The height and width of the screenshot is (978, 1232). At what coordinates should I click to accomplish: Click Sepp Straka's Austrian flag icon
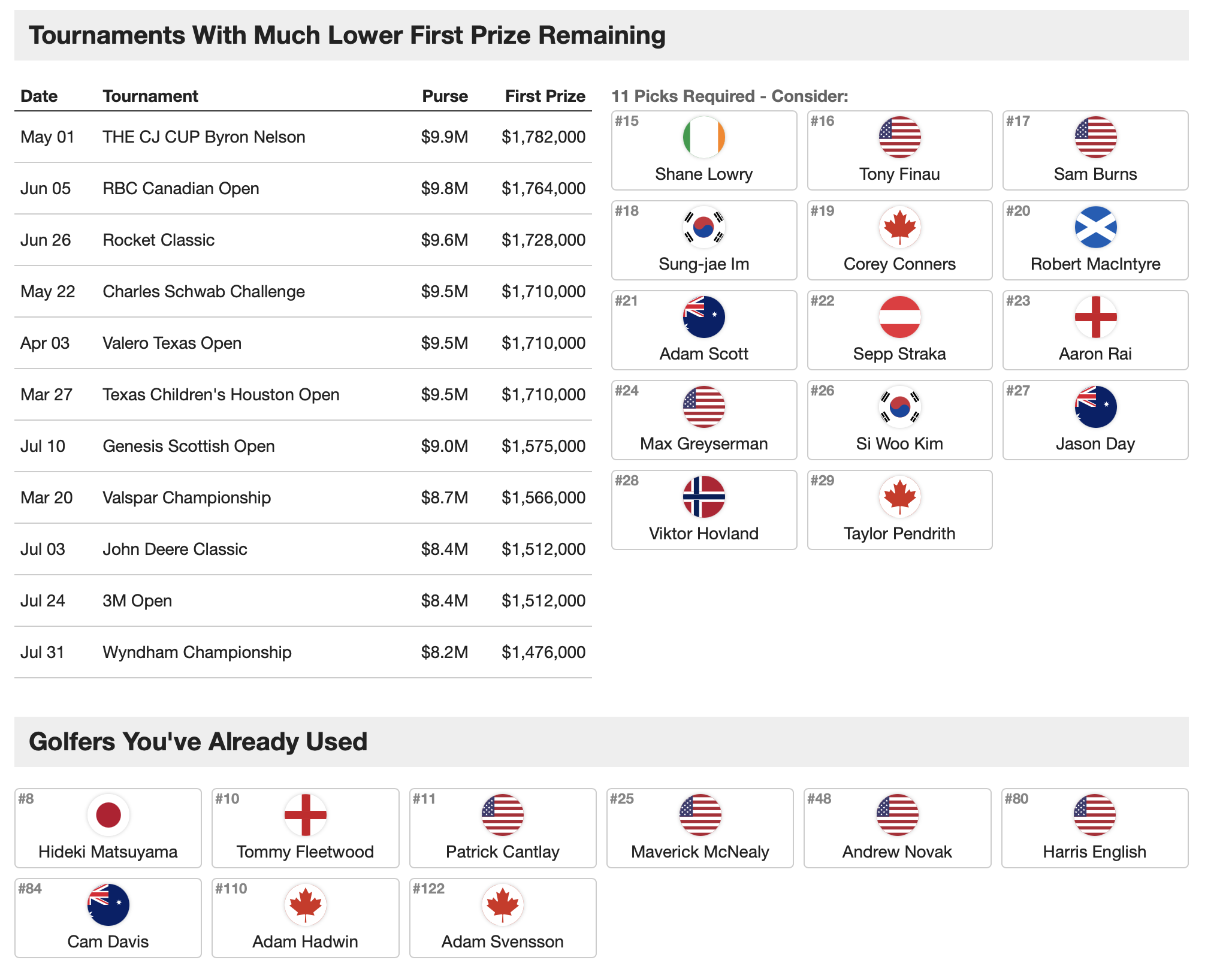click(x=899, y=316)
